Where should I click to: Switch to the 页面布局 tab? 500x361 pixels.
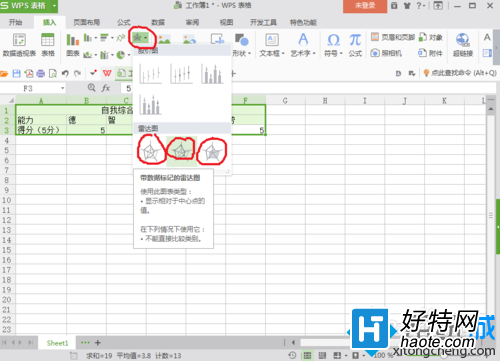pyautogui.click(x=87, y=22)
